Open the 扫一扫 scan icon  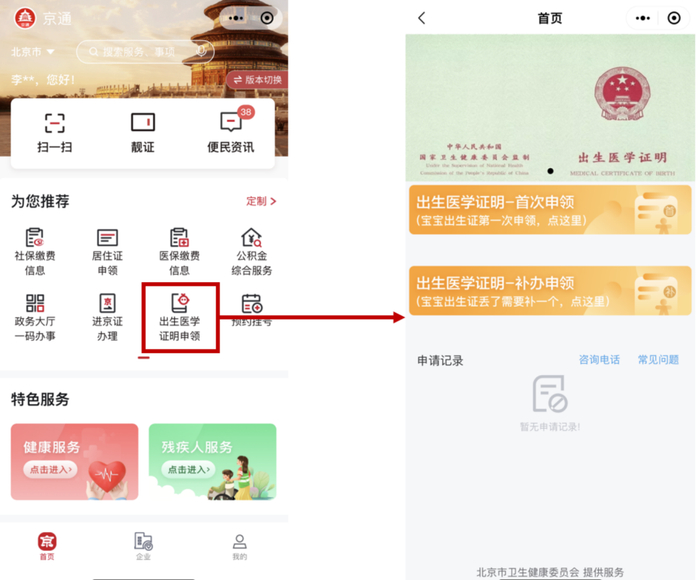(54, 124)
